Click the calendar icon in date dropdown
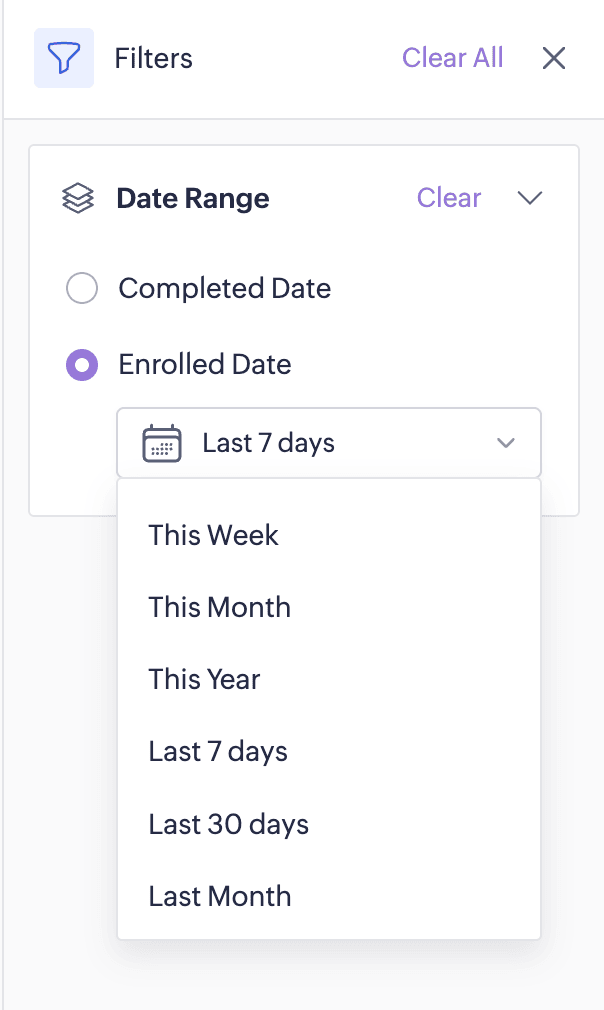The width and height of the screenshot is (604, 1010). (162, 443)
